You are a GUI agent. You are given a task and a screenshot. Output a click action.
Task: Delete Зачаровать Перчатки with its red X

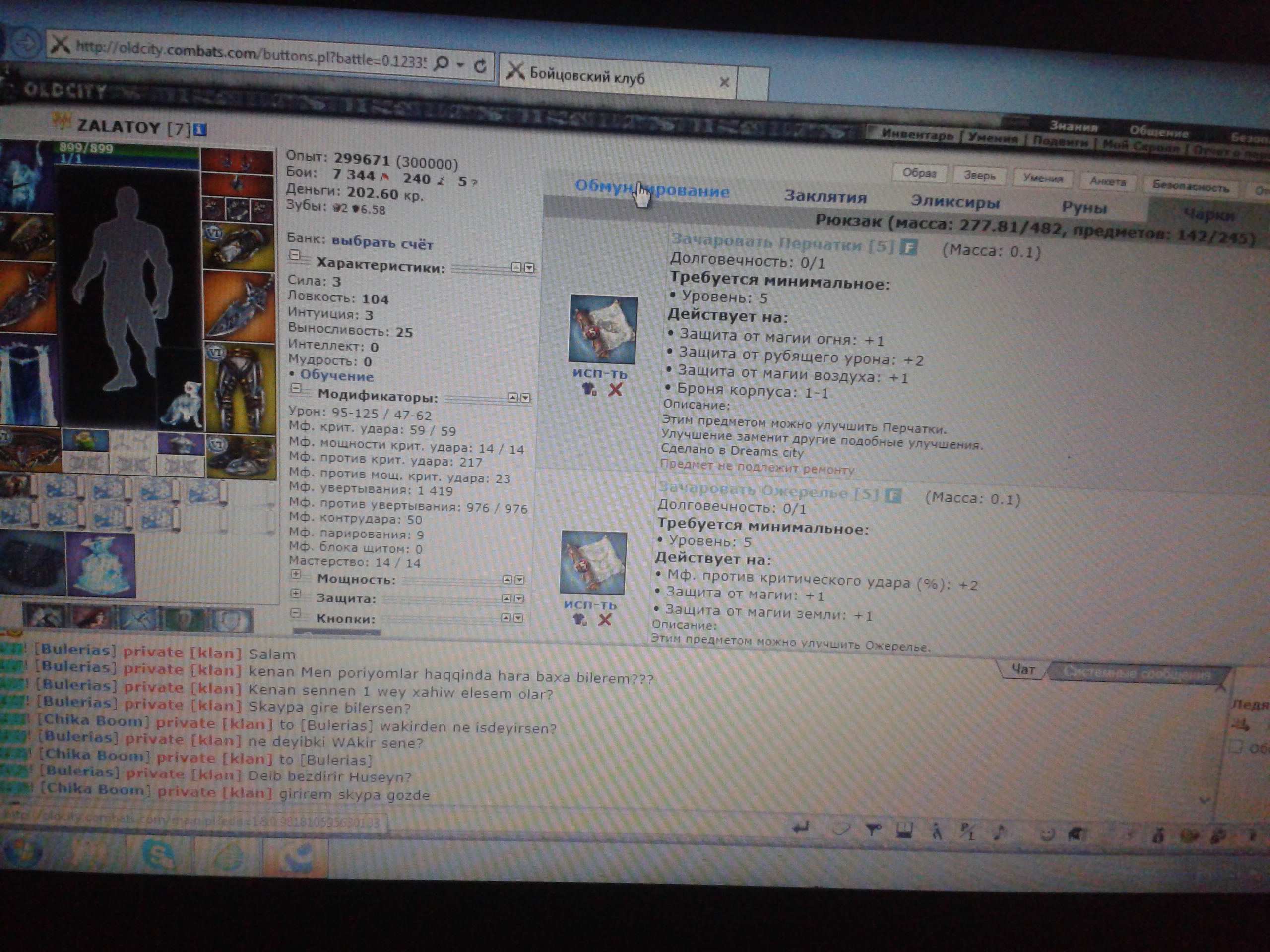(x=615, y=390)
